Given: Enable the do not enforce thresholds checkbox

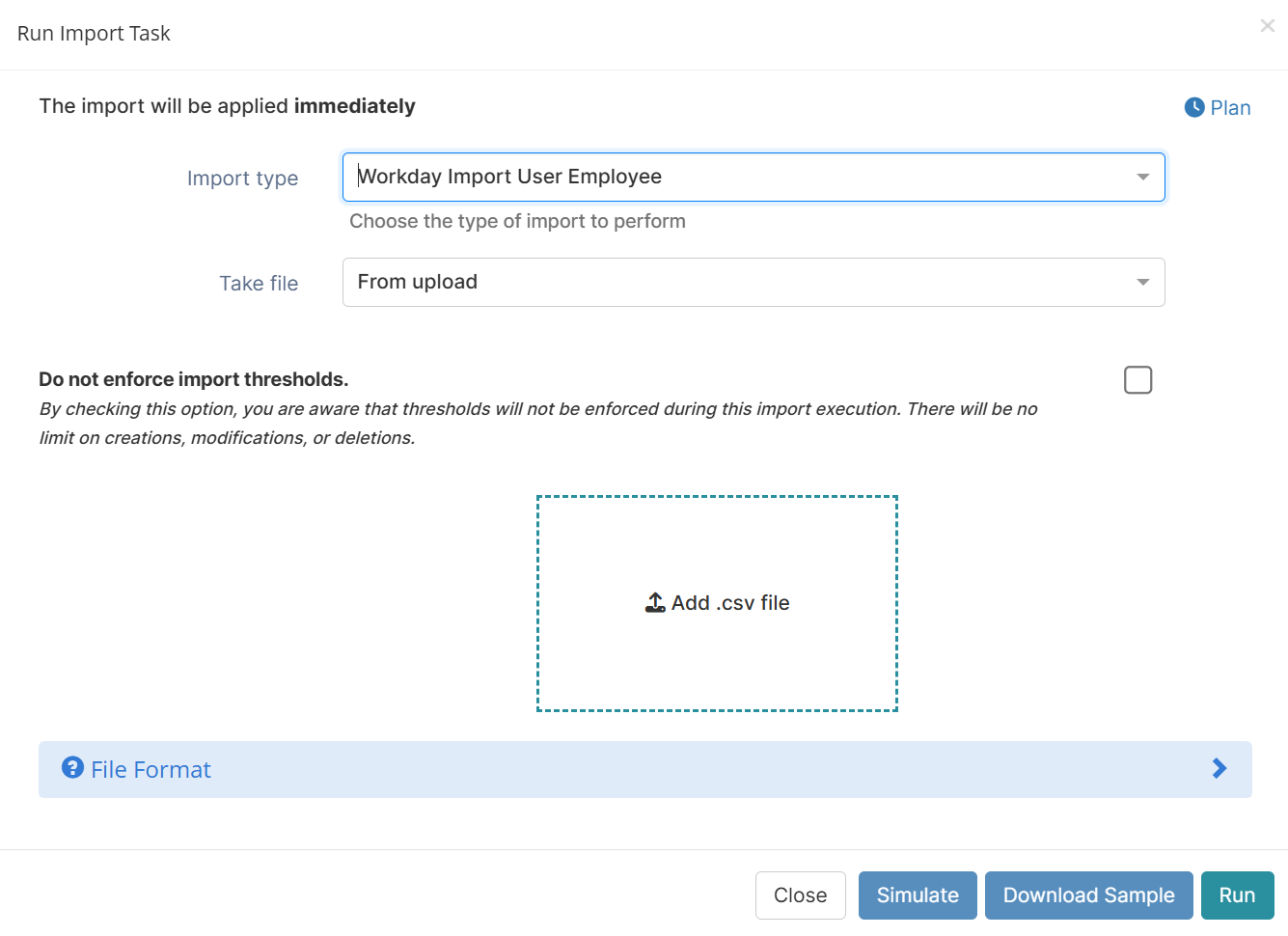Looking at the screenshot, I should click(1137, 380).
